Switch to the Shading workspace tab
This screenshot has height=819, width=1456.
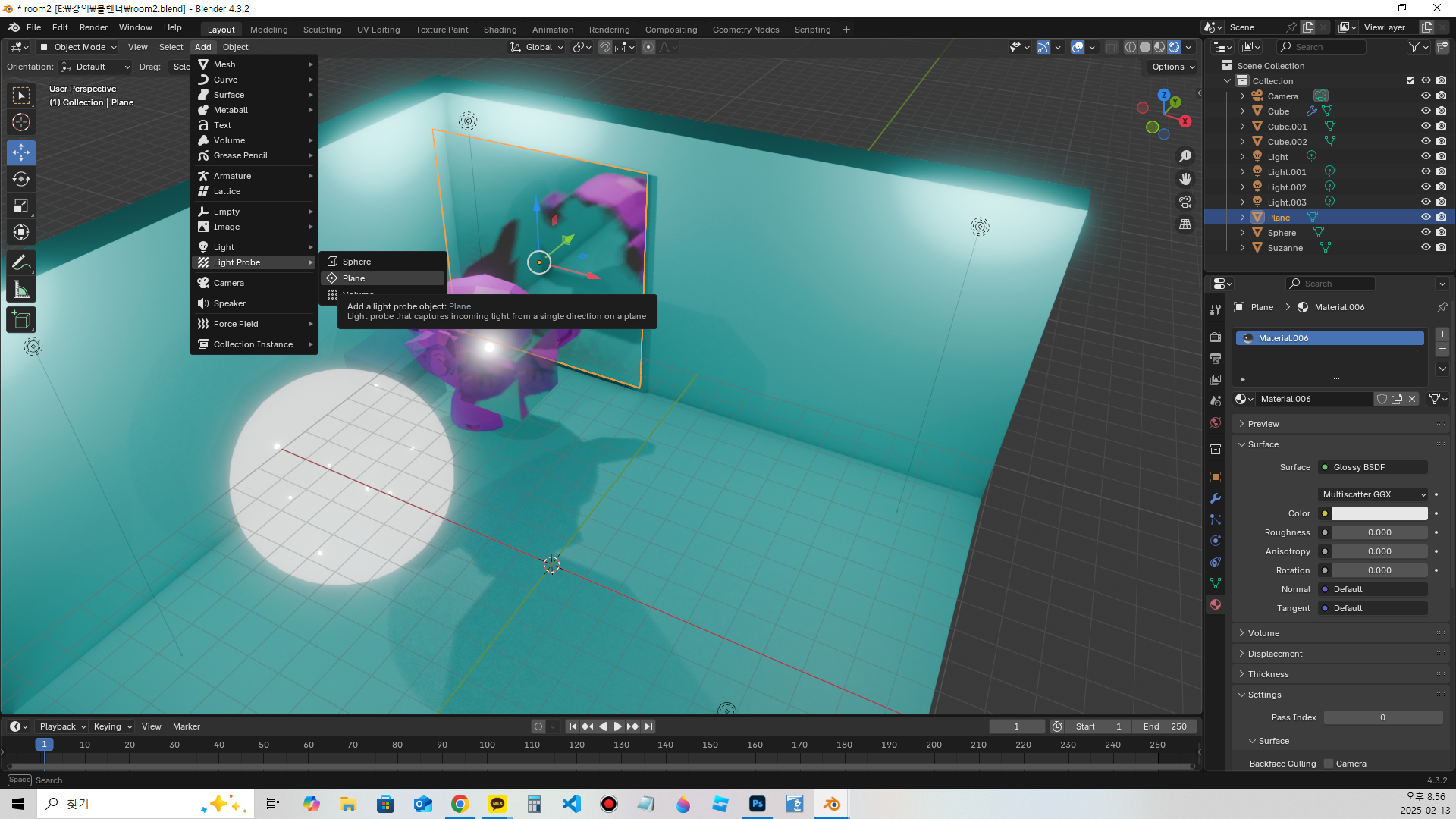point(500,30)
